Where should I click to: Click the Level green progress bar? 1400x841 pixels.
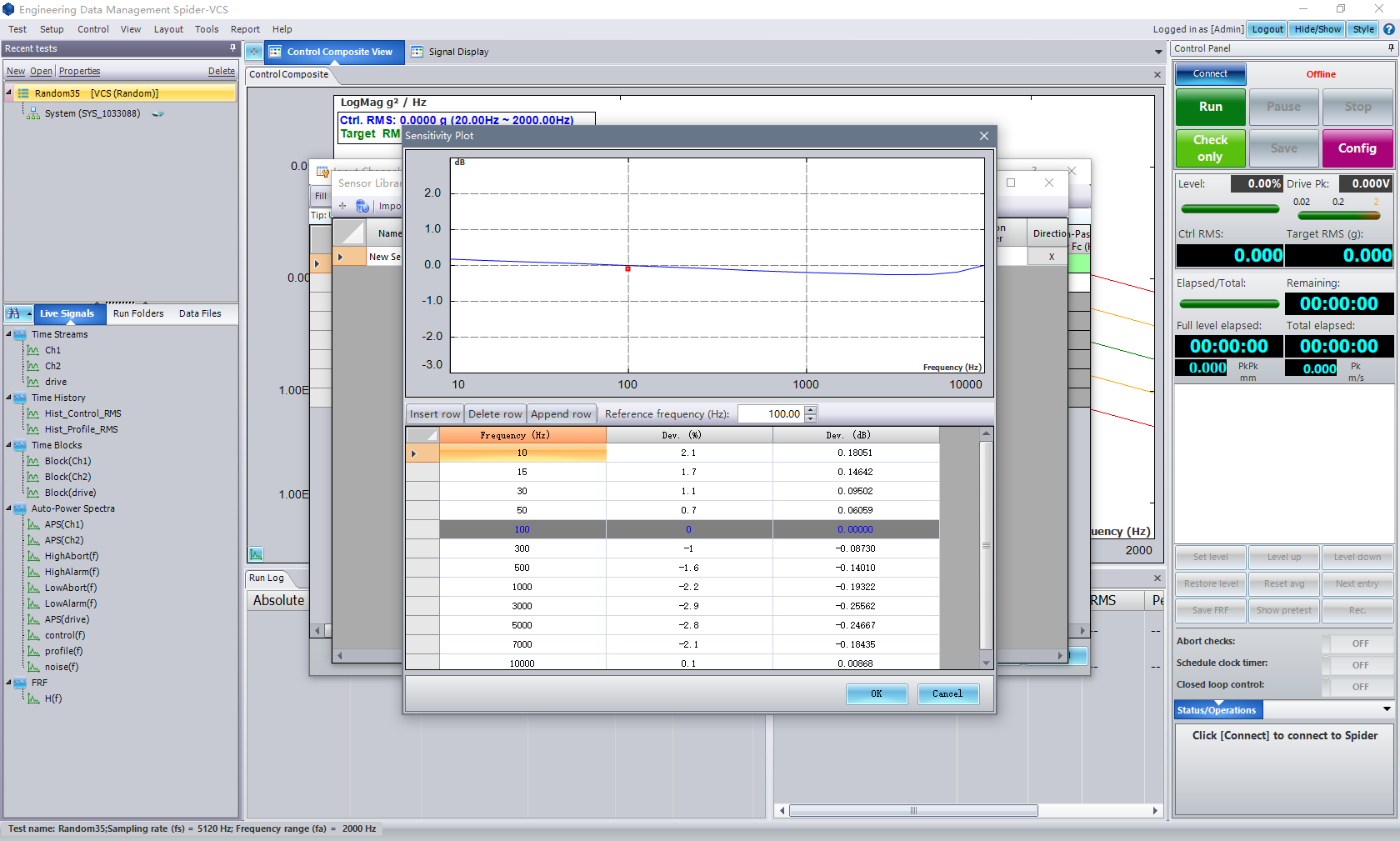pyautogui.click(x=1230, y=208)
